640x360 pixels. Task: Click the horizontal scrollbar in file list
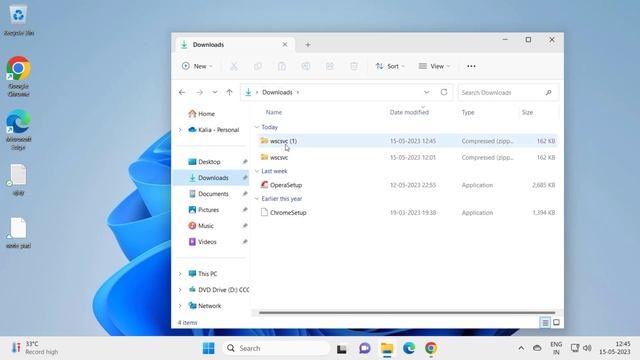click(x=407, y=313)
